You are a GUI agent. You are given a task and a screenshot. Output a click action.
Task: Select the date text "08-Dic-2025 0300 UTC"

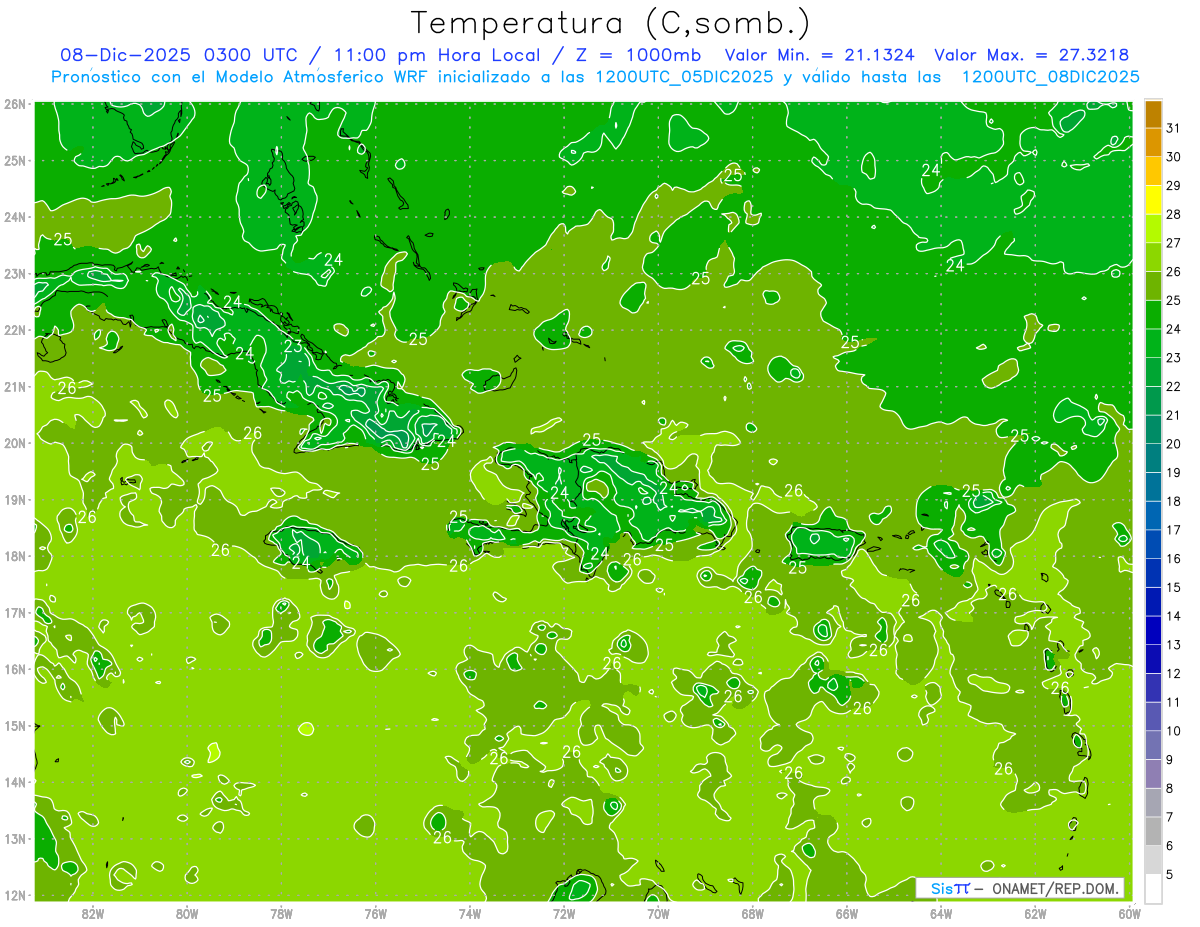[178, 55]
